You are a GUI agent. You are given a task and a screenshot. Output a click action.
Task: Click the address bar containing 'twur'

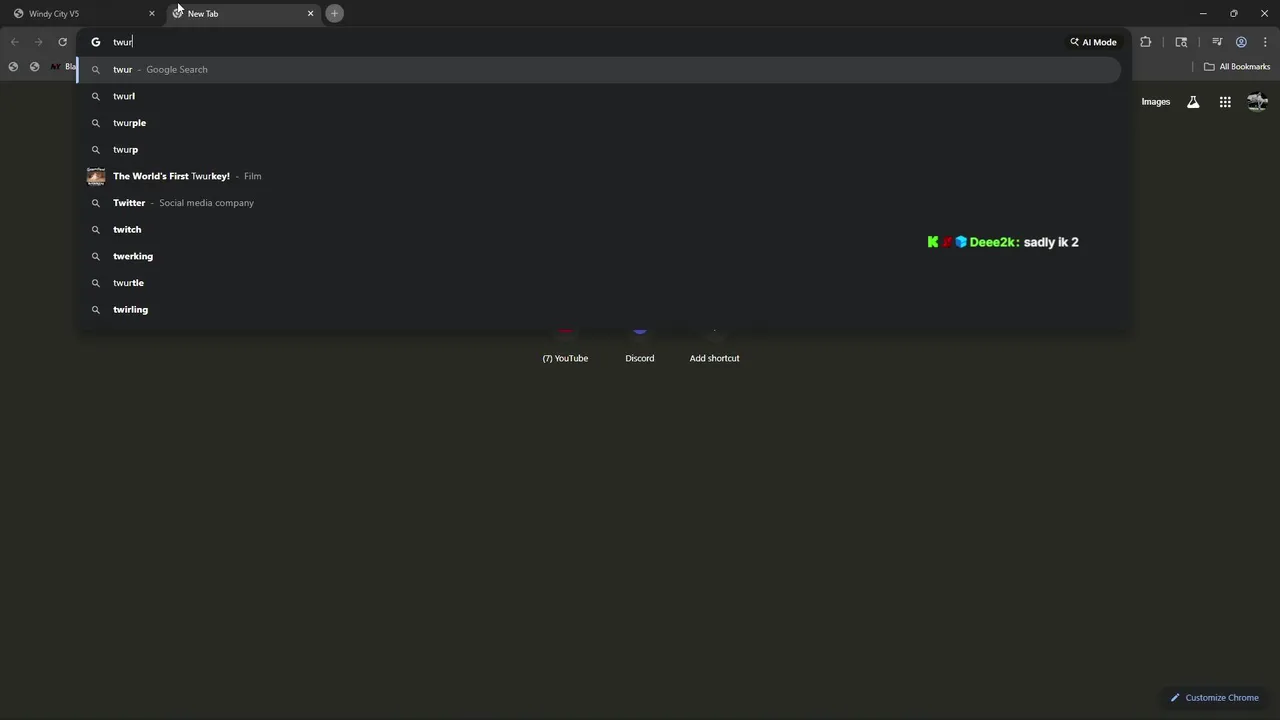(585, 42)
